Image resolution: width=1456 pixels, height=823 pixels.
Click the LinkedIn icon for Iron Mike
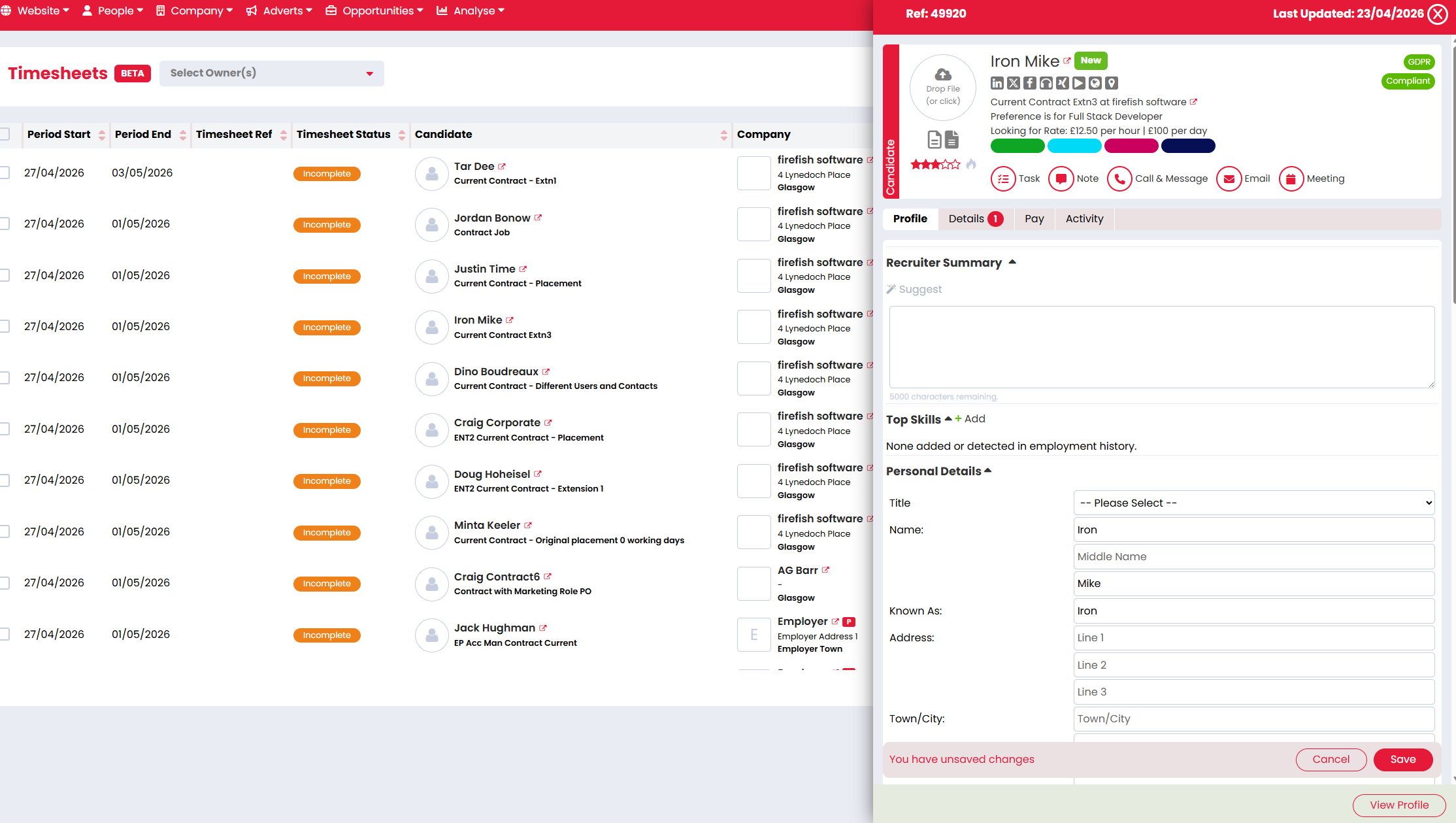(997, 83)
